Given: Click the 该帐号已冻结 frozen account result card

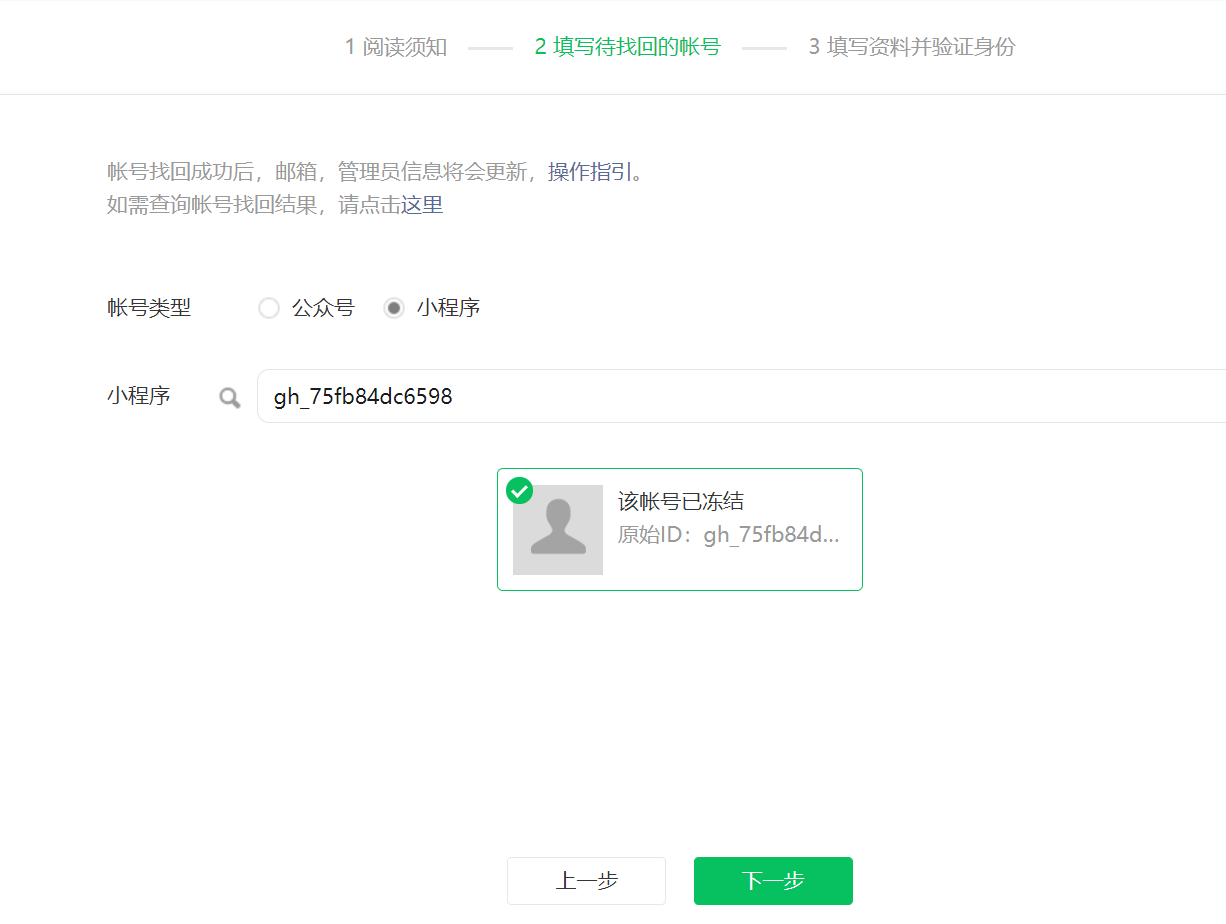Looking at the screenshot, I should (680, 530).
